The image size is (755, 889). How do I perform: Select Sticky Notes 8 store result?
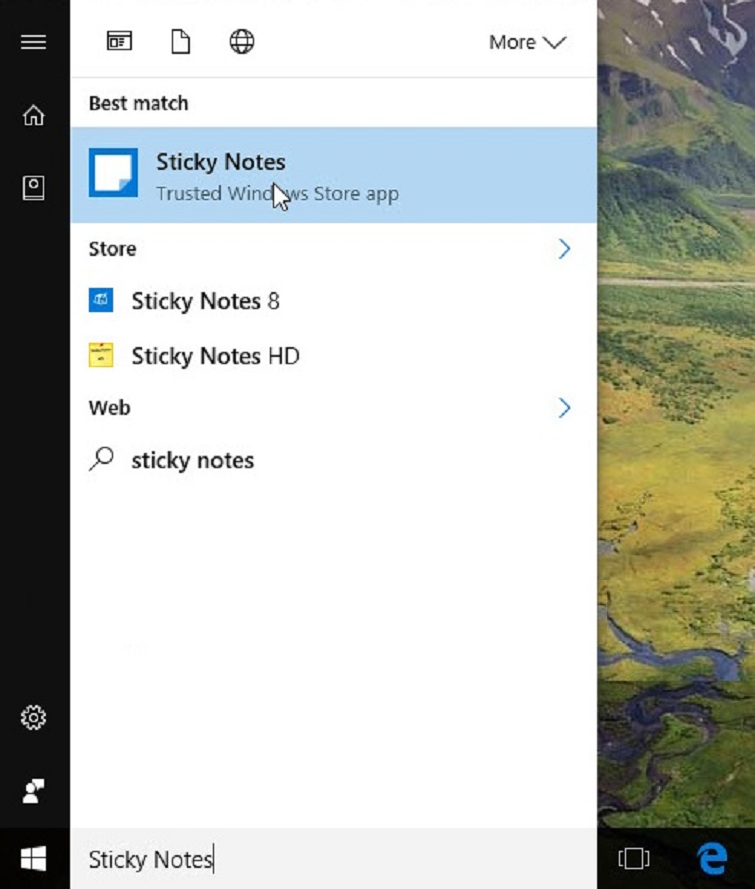pos(205,301)
